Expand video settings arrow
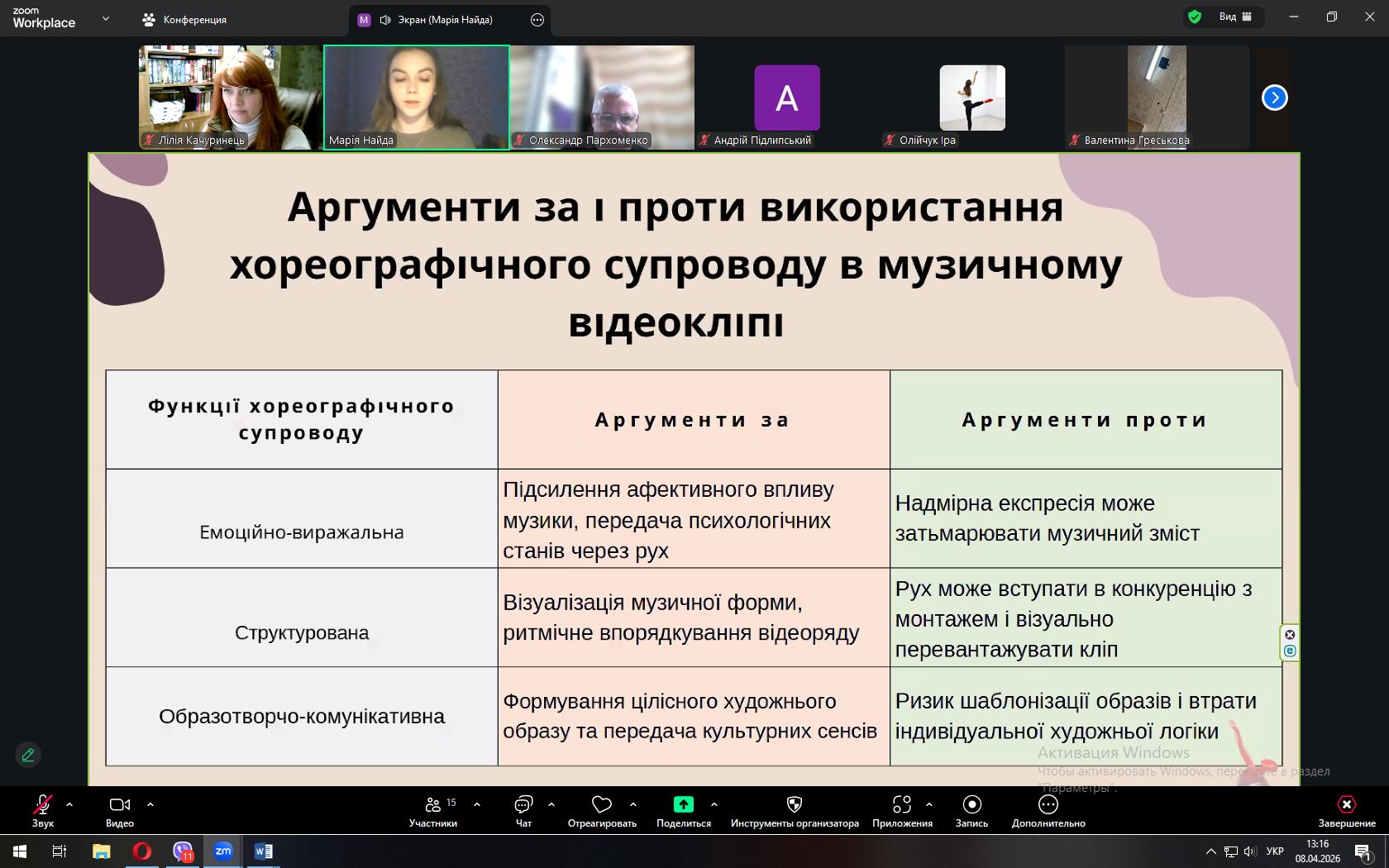The image size is (1389, 868). point(150,804)
